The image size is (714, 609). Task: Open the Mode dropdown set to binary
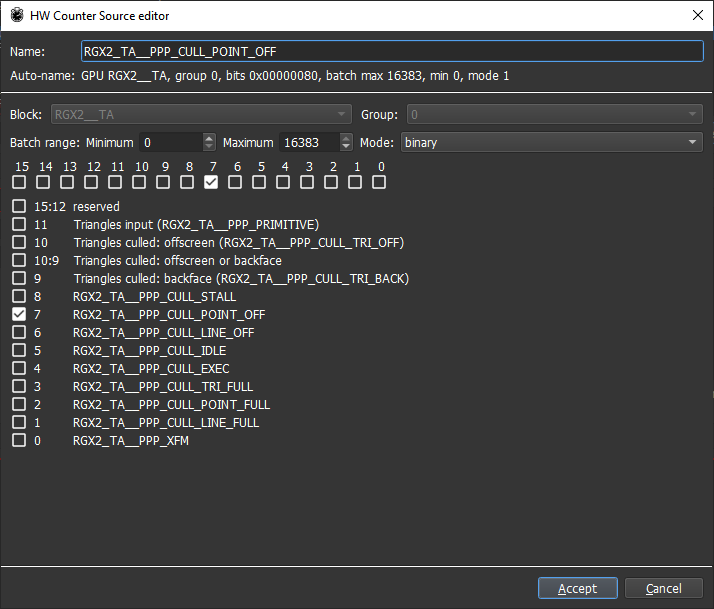[x=551, y=142]
